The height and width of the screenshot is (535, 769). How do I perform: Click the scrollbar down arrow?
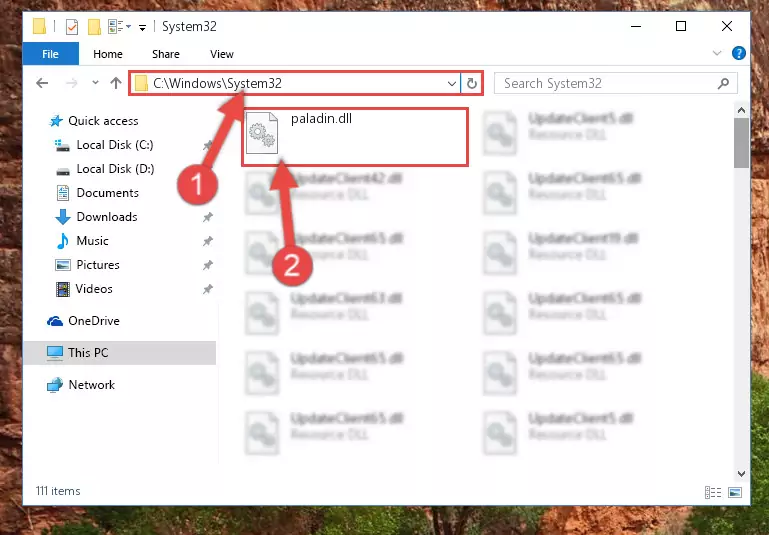(741, 474)
